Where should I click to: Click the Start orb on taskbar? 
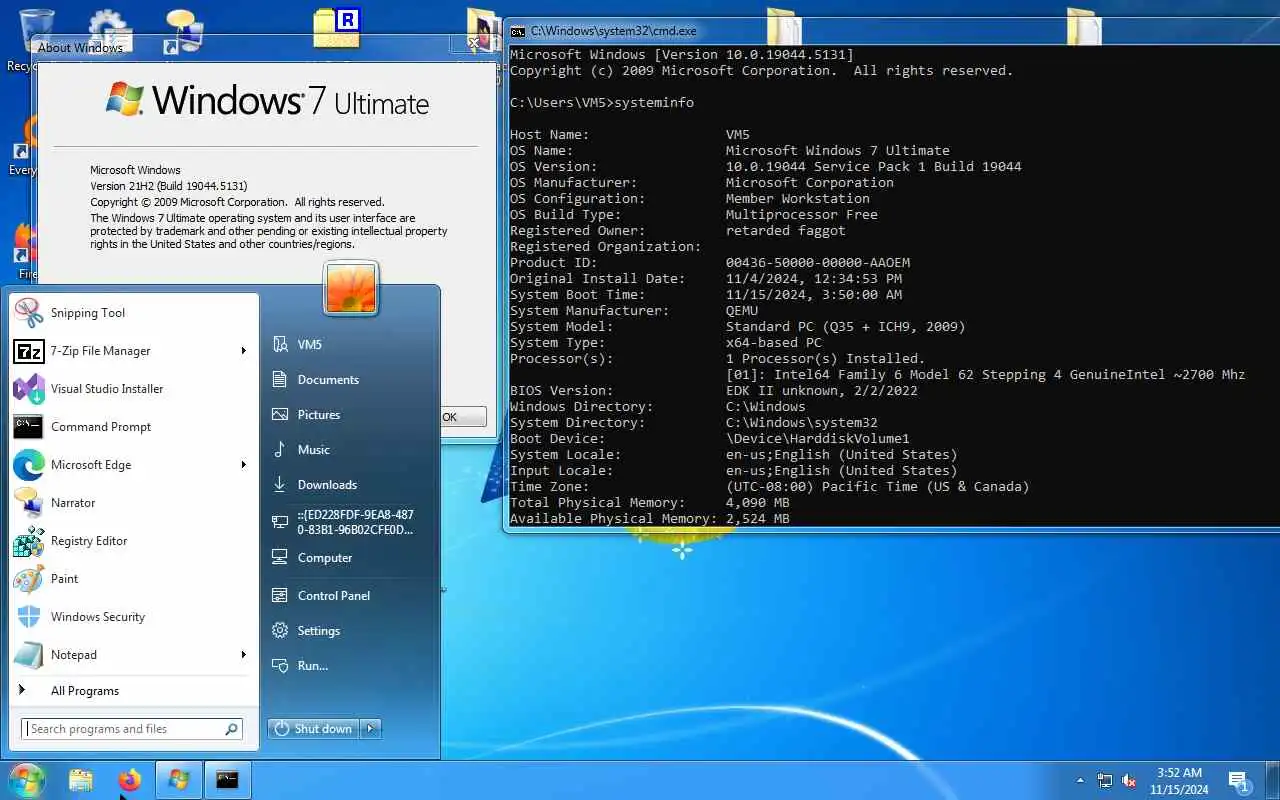[26, 780]
